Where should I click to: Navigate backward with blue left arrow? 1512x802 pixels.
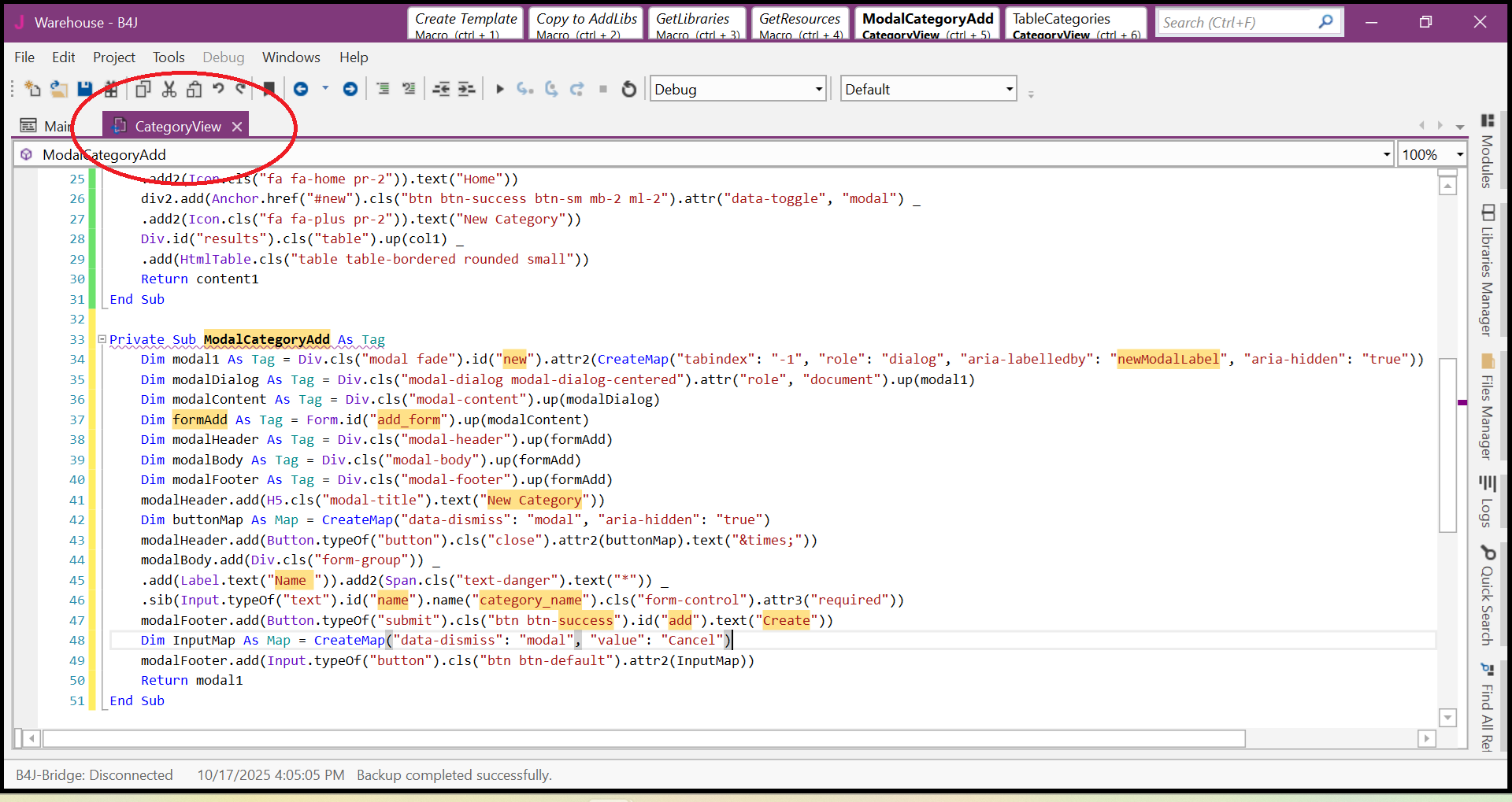(301, 89)
